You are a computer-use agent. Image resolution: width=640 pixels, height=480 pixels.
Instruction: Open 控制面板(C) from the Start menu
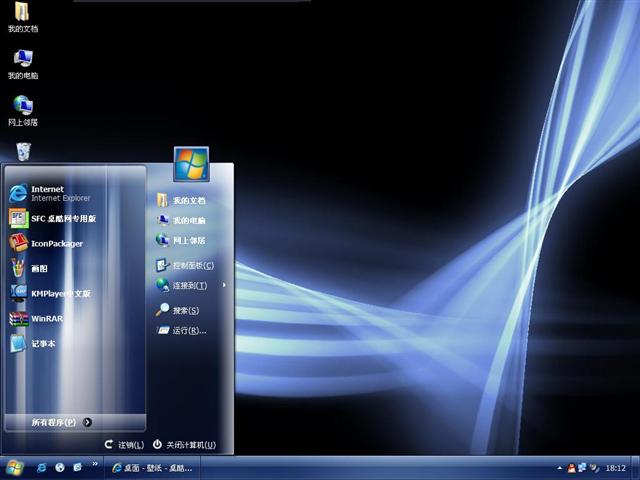tap(190, 265)
